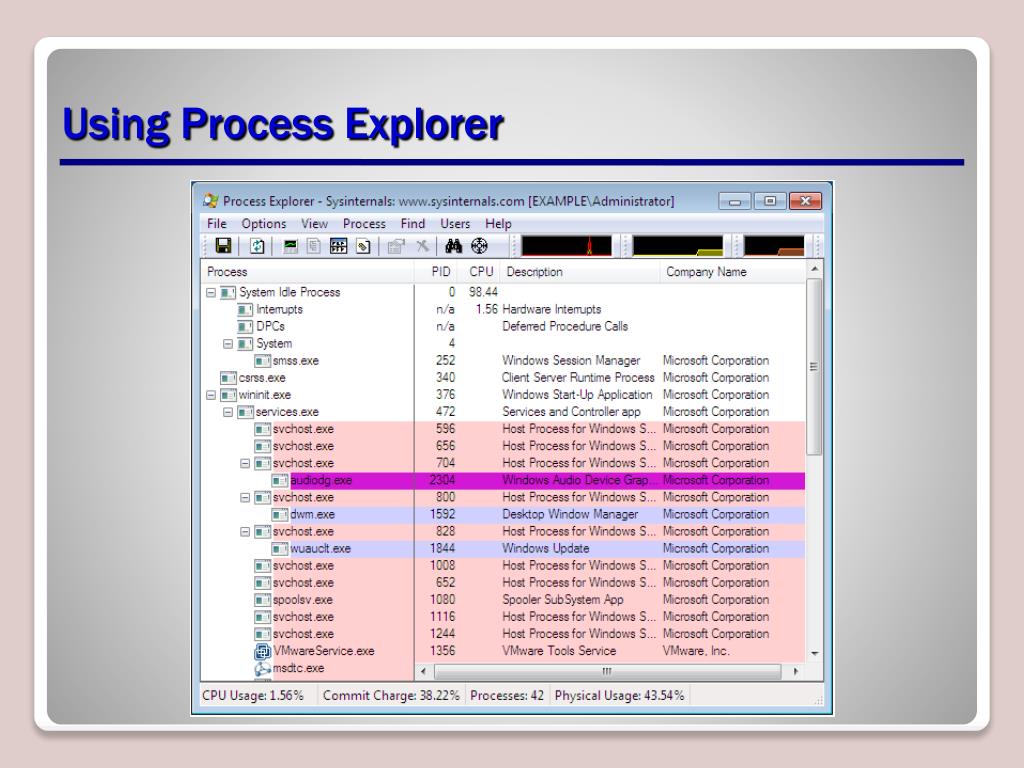1024x768 pixels.
Task: Sort by the Company Name column header
Action: pyautogui.click(x=733, y=272)
